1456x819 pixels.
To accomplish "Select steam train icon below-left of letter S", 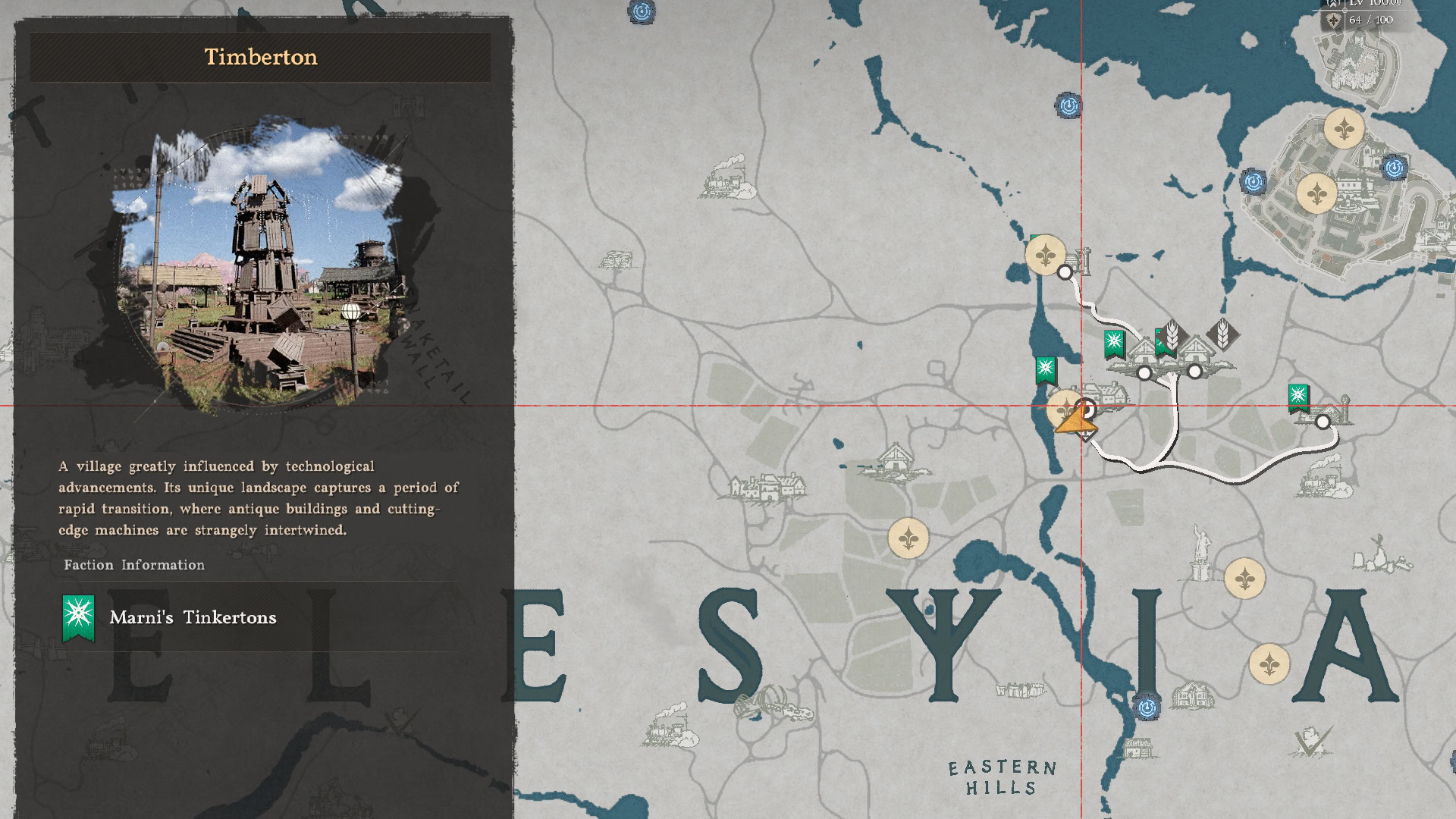I will 671,726.
